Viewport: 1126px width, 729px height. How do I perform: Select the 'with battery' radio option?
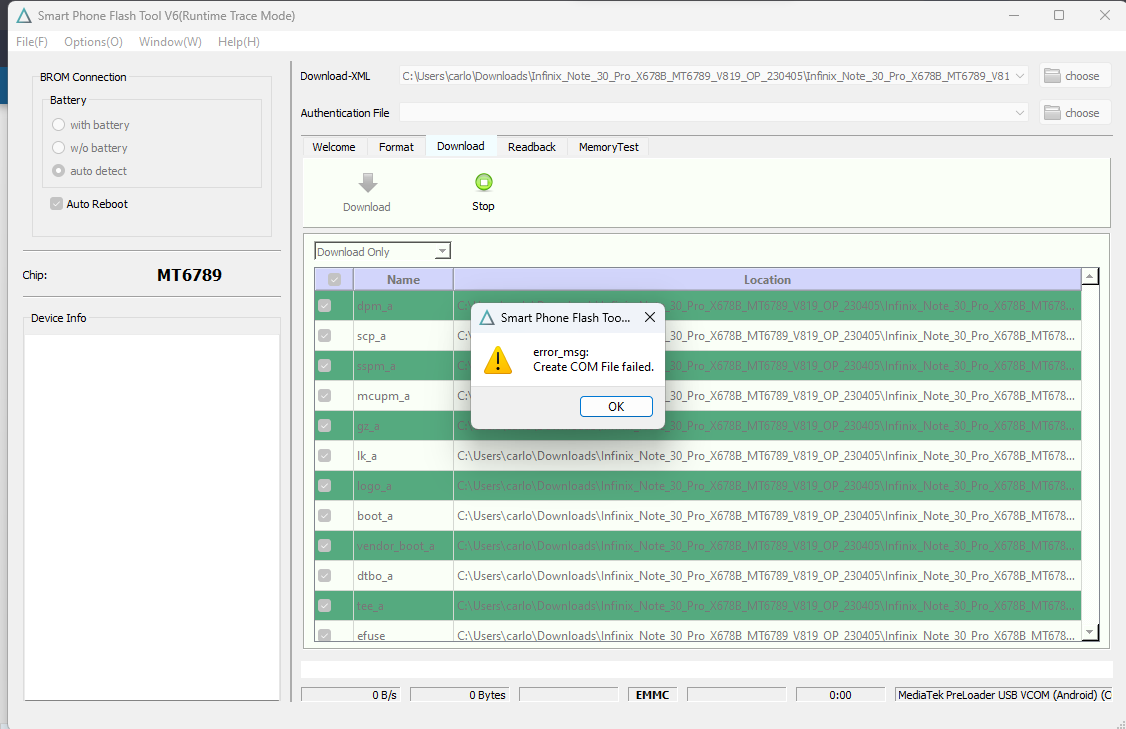tap(58, 125)
